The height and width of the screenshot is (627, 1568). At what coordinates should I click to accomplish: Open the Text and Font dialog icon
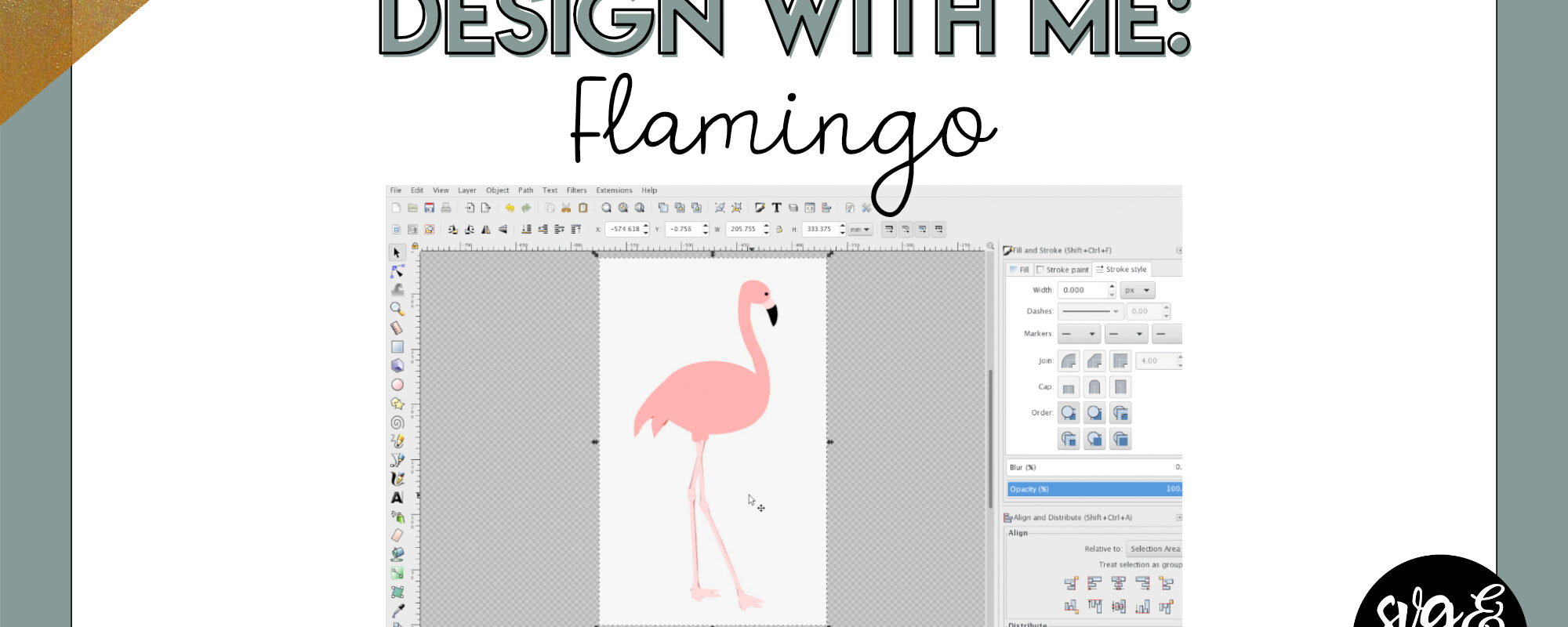[x=776, y=208]
